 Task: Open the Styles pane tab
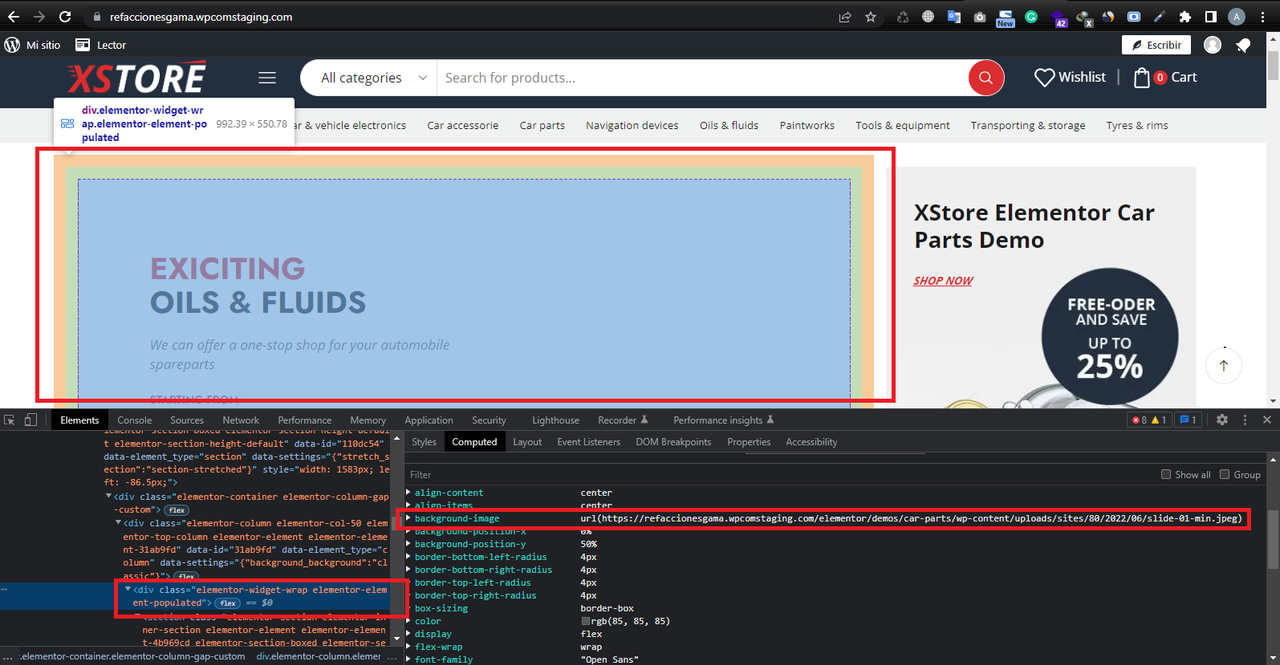pos(424,442)
